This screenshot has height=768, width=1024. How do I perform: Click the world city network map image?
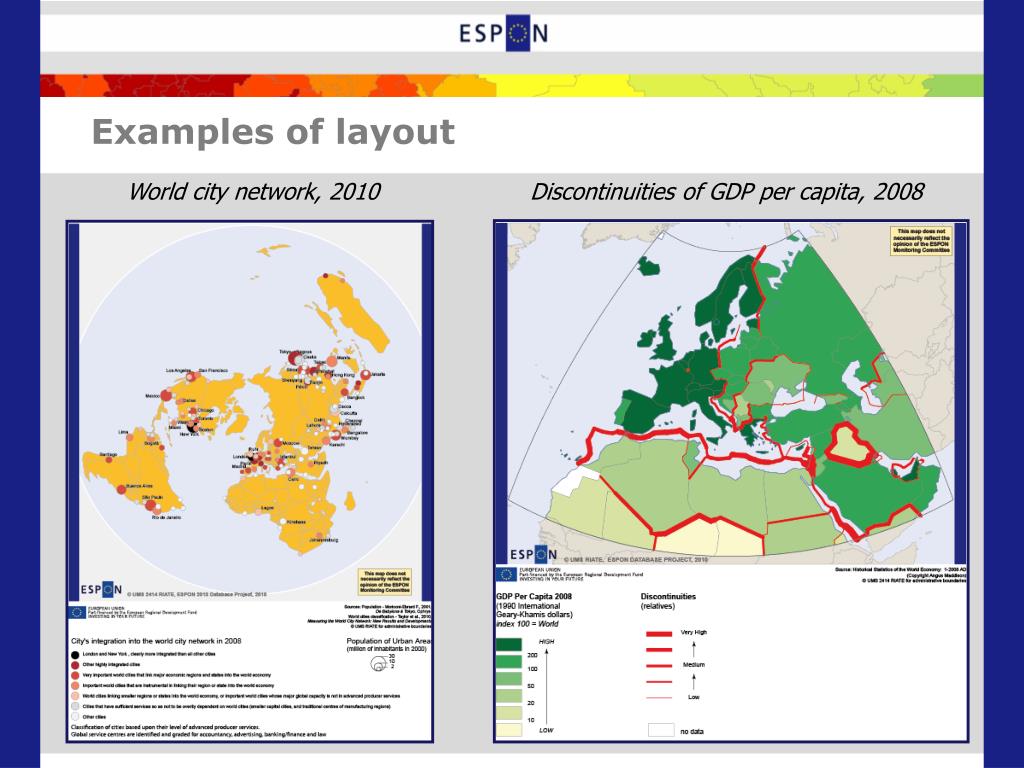(x=250, y=411)
